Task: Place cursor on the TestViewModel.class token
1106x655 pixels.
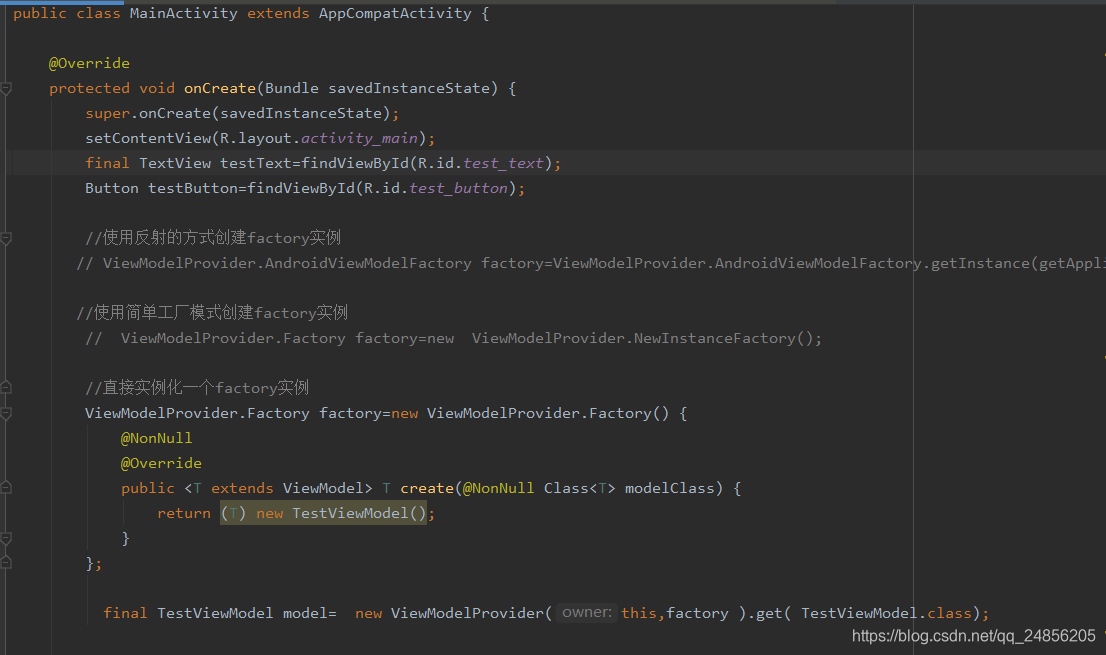Action: (x=888, y=612)
